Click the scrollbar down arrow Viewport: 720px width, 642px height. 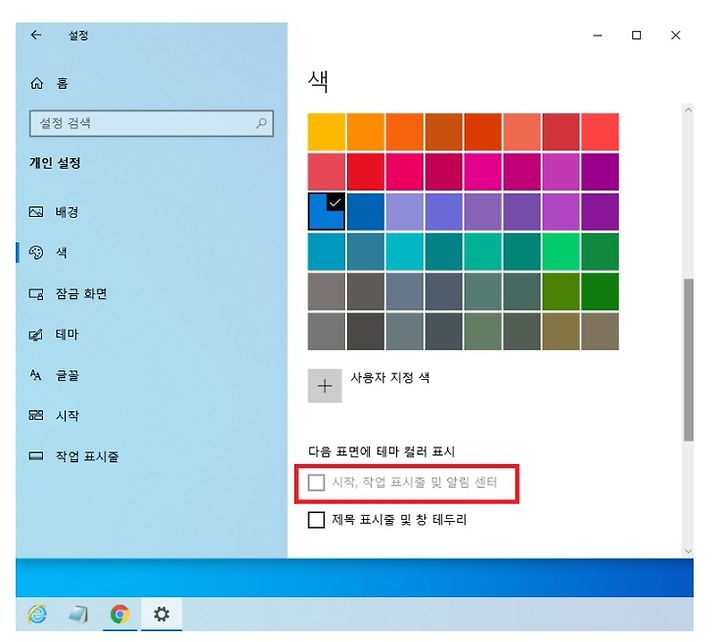point(688,551)
